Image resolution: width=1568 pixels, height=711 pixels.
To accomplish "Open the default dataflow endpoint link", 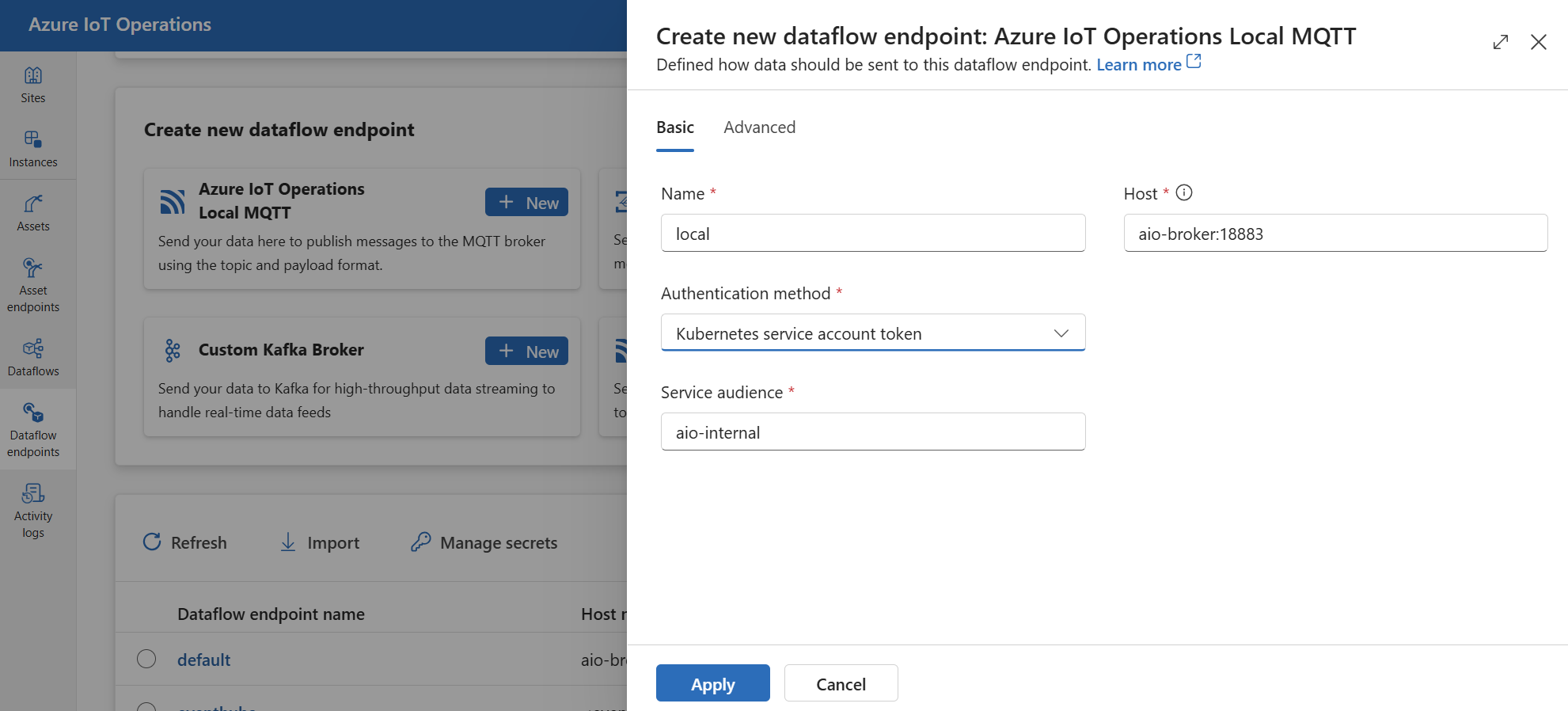I will (x=204, y=660).
